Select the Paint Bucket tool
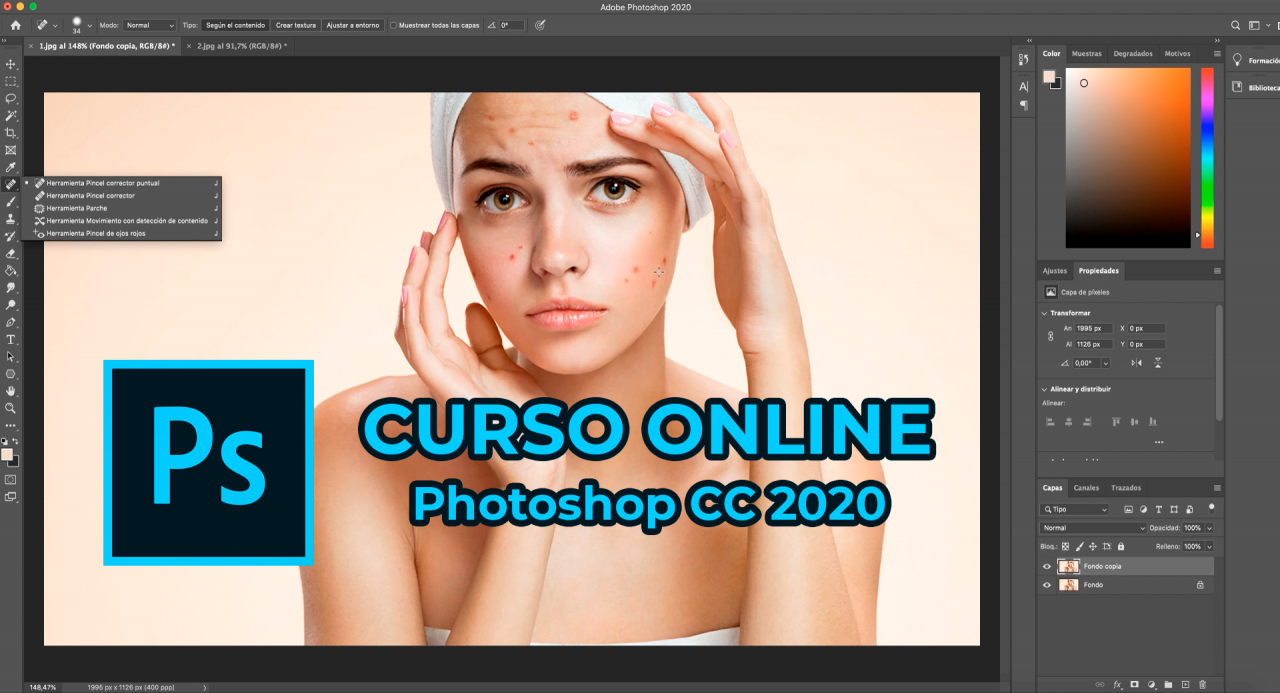The image size is (1280, 693). point(11,270)
